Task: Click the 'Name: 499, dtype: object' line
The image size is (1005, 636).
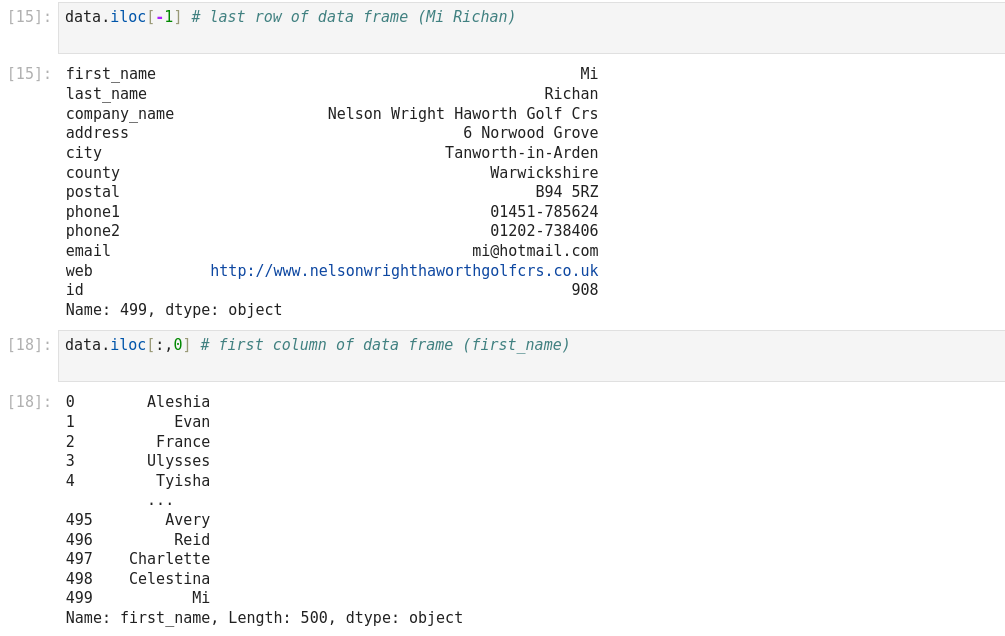Action: click(x=174, y=310)
